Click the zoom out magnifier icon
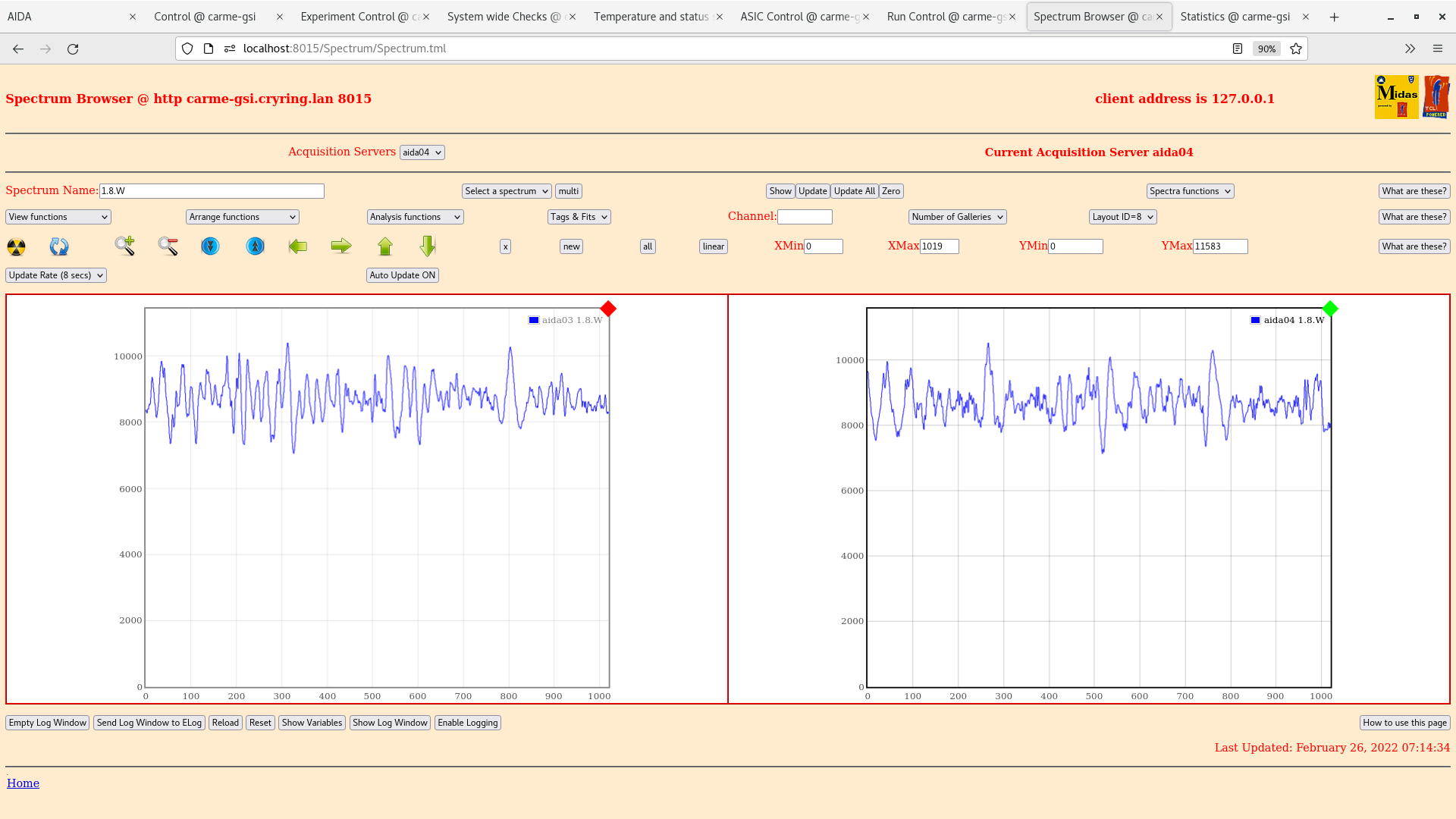1456x819 pixels. coord(168,246)
